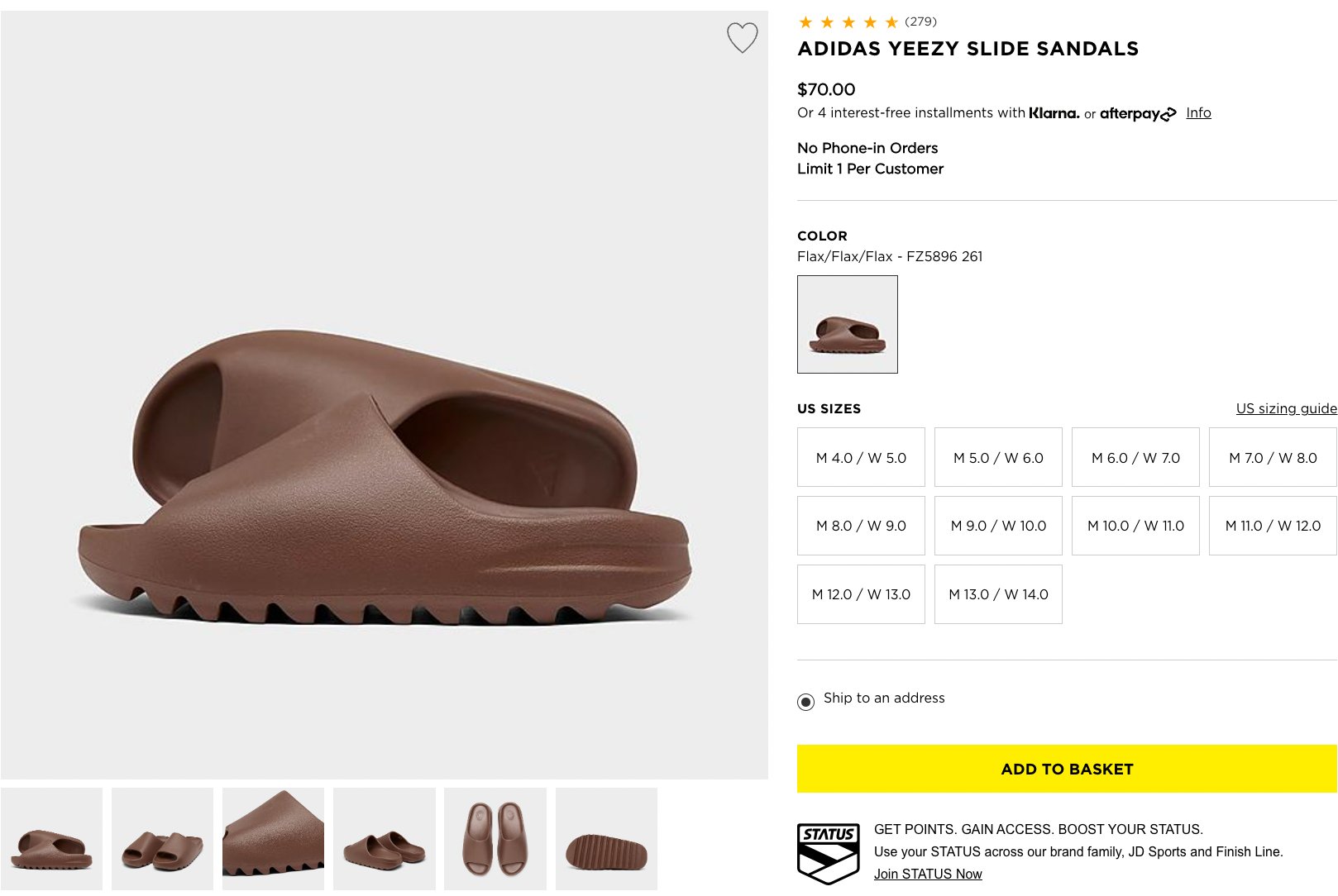Open the rear-angle pair thumbnail

[384, 839]
